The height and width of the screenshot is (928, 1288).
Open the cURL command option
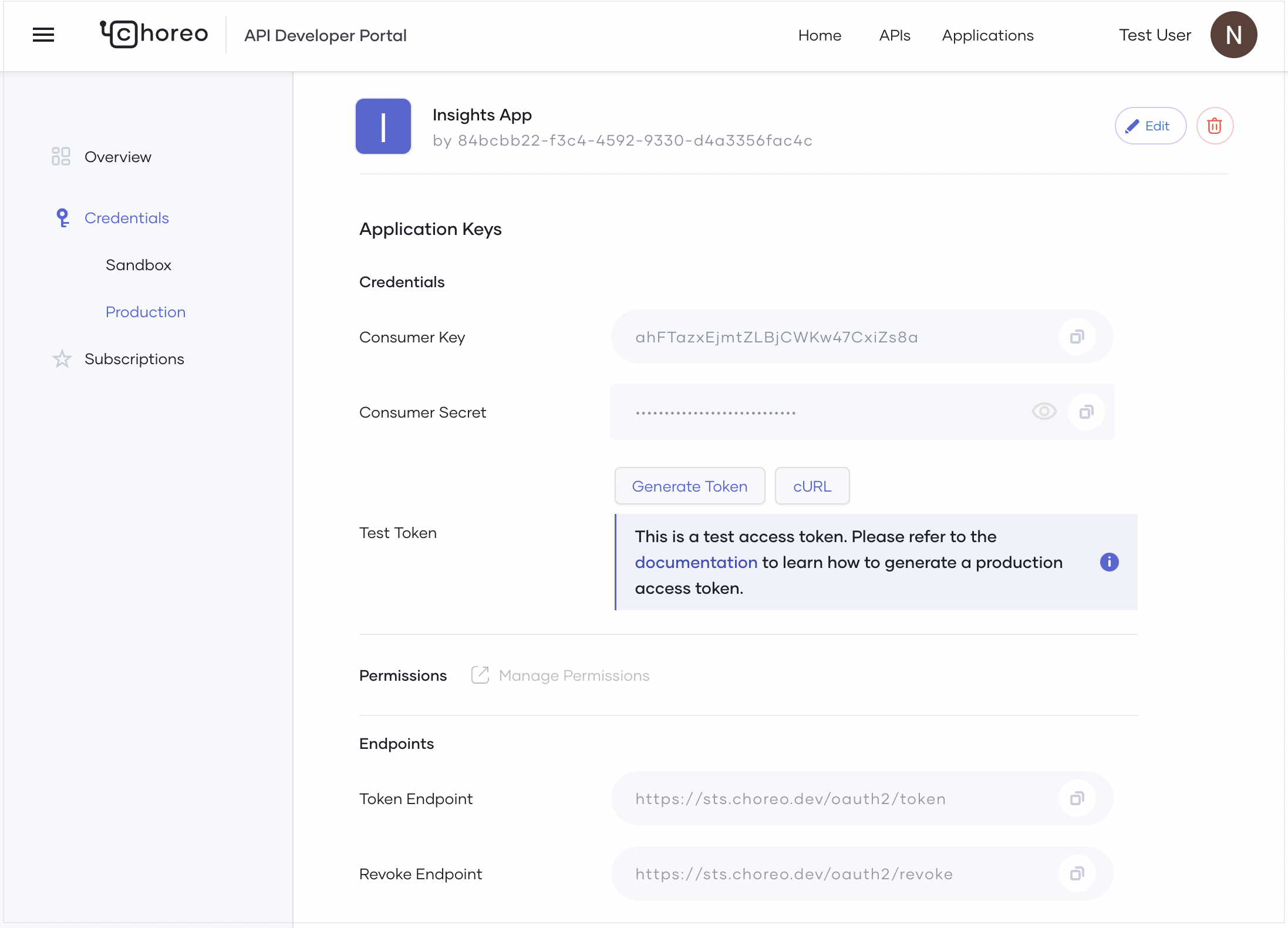click(x=812, y=486)
